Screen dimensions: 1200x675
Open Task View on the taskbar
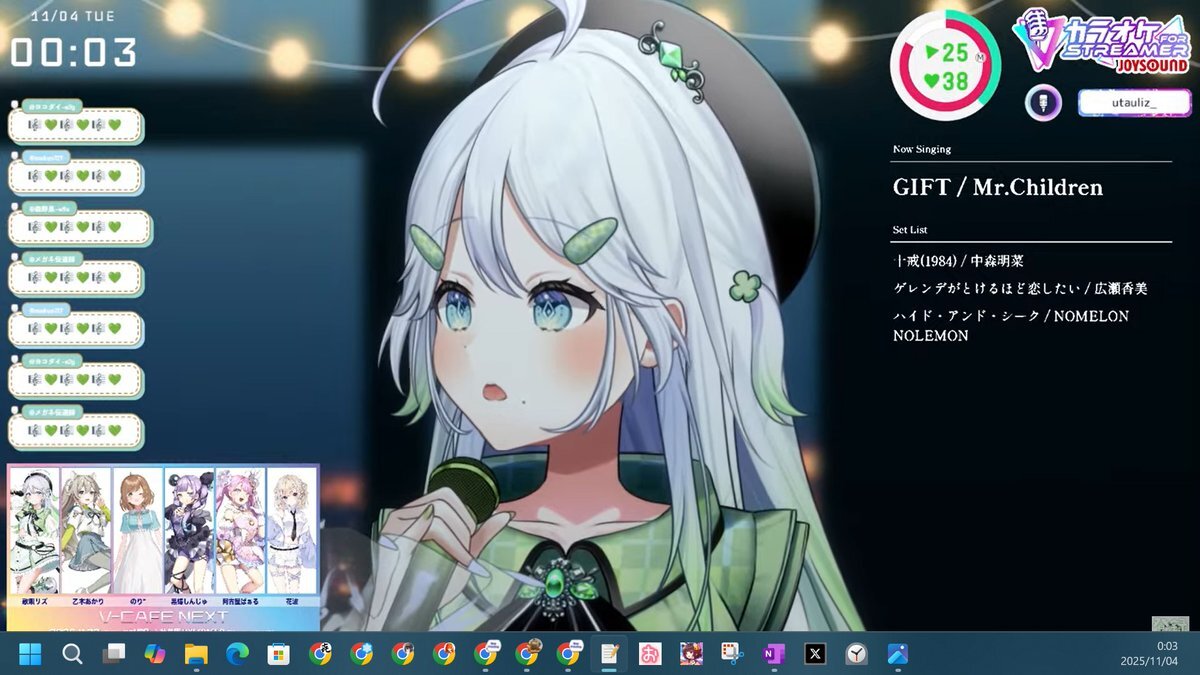pos(114,654)
